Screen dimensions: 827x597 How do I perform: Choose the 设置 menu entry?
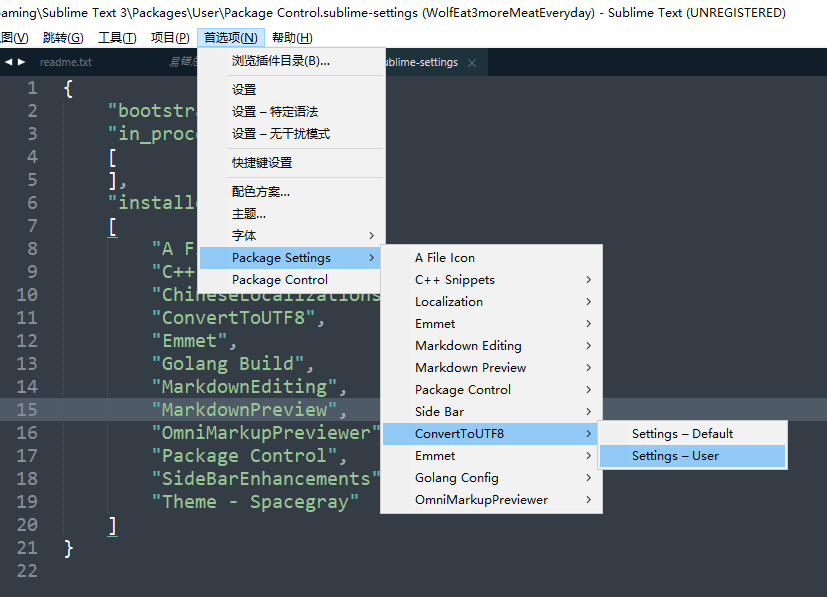(x=291, y=90)
